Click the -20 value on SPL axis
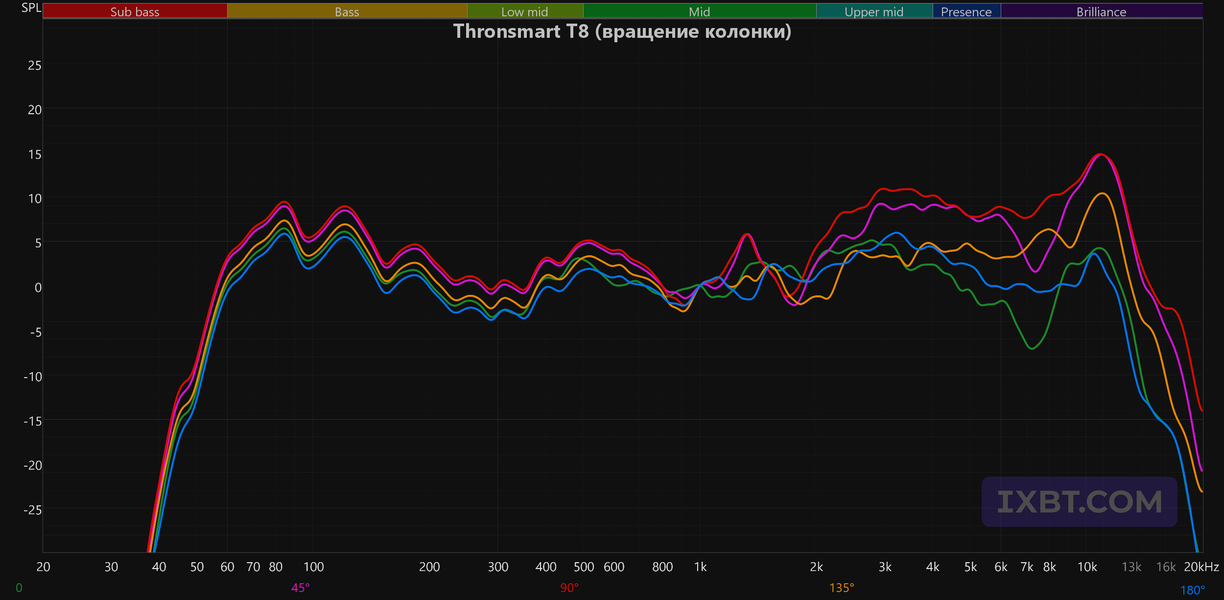The width and height of the screenshot is (1224, 600). click(33, 465)
